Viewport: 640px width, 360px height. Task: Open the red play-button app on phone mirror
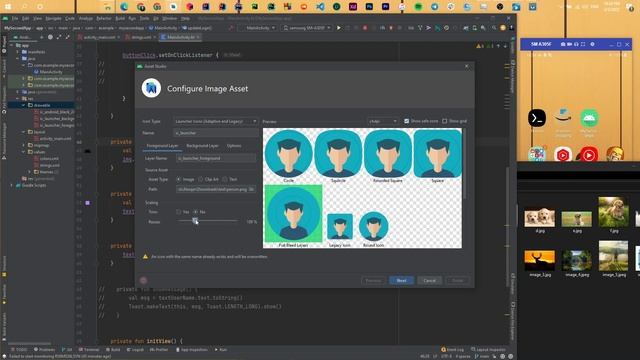pos(589,155)
